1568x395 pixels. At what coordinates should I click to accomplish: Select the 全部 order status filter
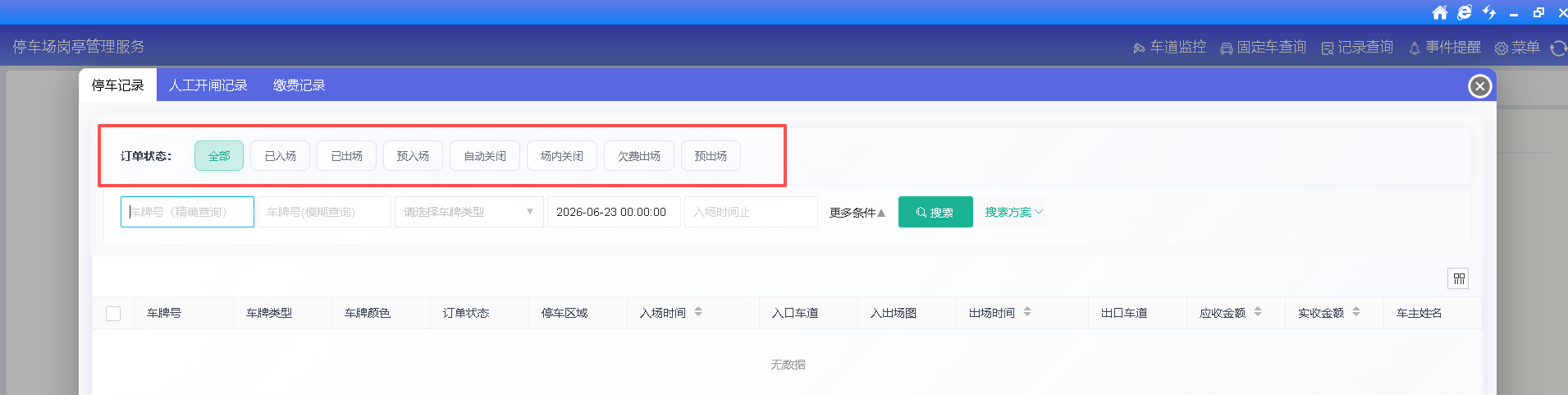click(x=219, y=156)
